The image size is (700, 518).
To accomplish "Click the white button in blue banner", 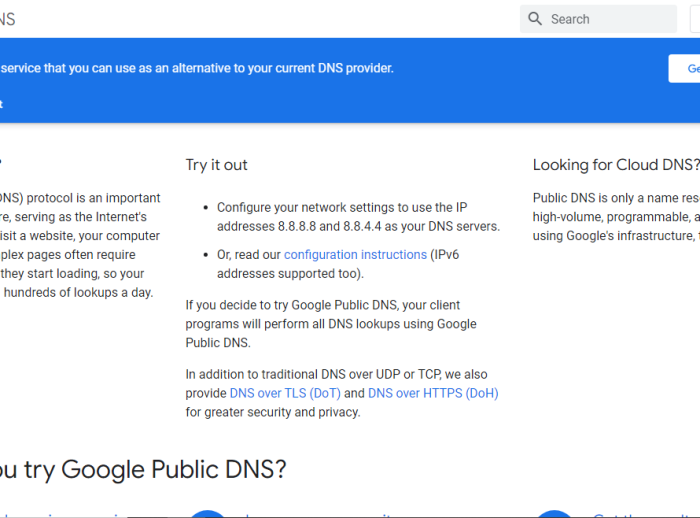I will [684, 68].
